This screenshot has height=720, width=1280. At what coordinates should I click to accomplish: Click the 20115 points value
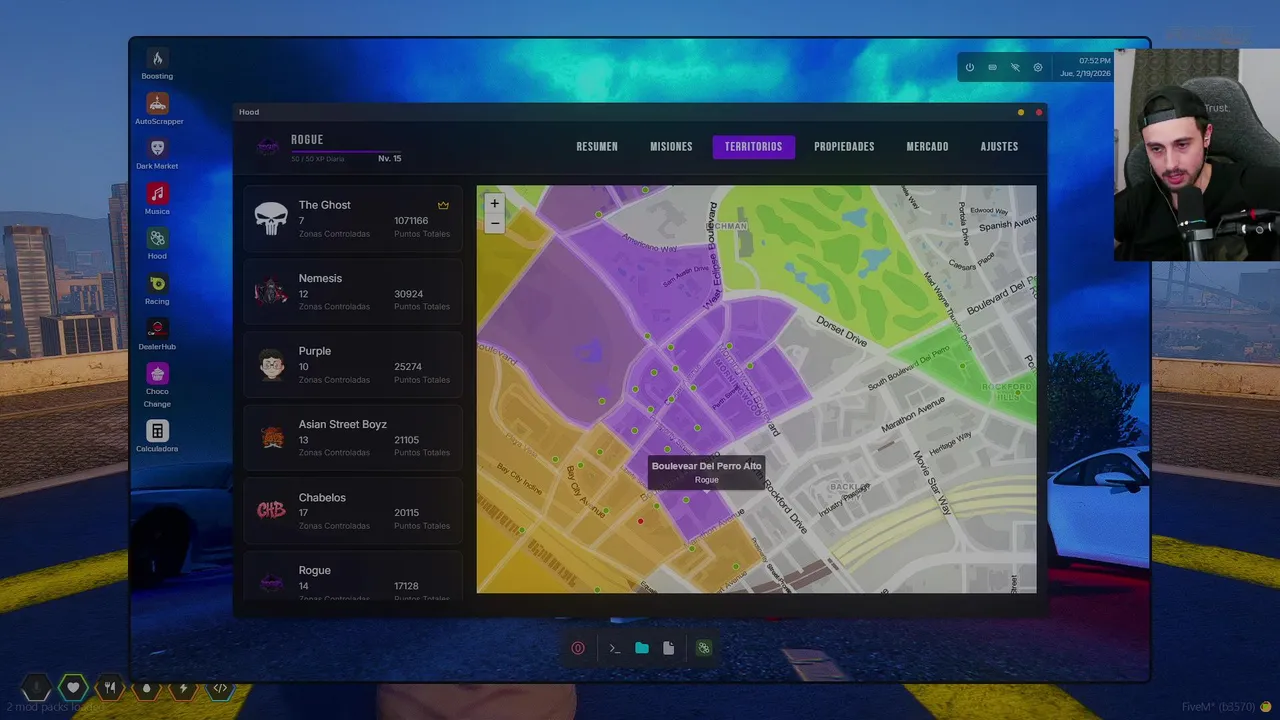pyautogui.click(x=407, y=513)
